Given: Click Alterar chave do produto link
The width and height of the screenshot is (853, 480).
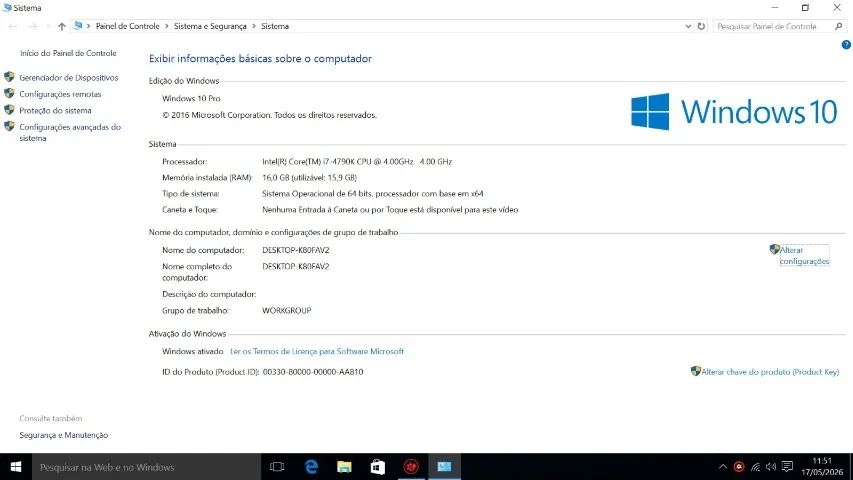Looking at the screenshot, I should click(770, 372).
